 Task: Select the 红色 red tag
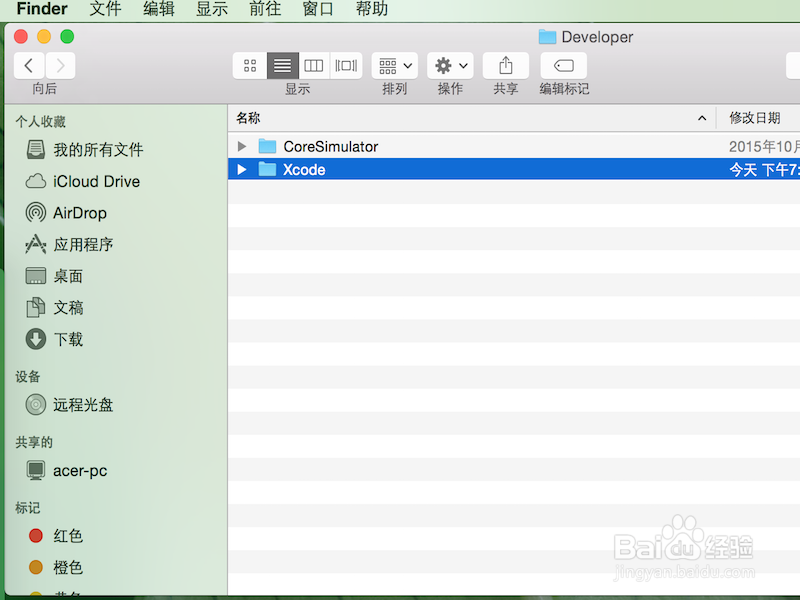click(x=56, y=536)
